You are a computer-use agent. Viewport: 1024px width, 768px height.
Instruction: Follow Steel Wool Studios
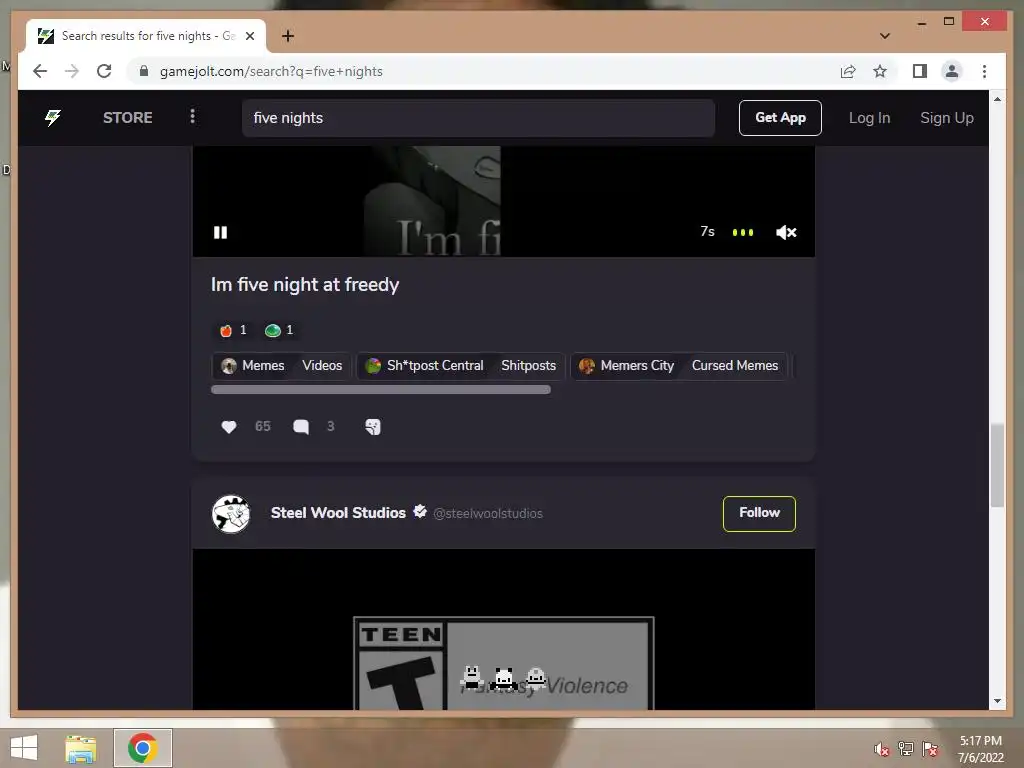(x=759, y=513)
